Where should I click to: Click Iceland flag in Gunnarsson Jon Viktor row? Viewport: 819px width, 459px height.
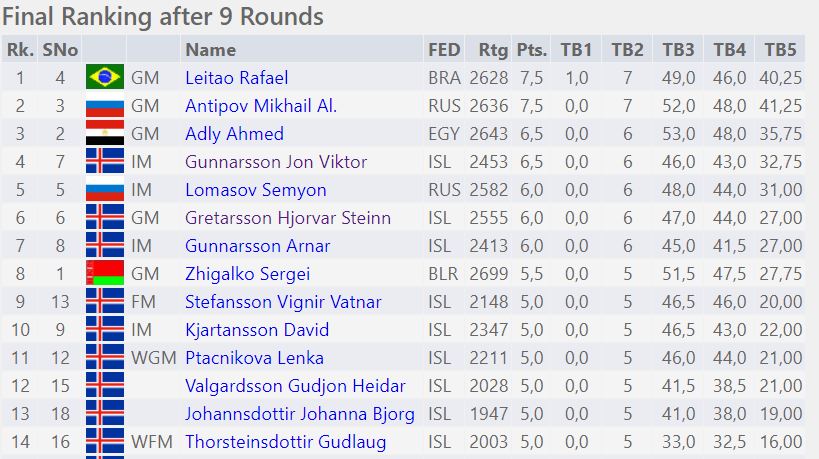pos(104,161)
